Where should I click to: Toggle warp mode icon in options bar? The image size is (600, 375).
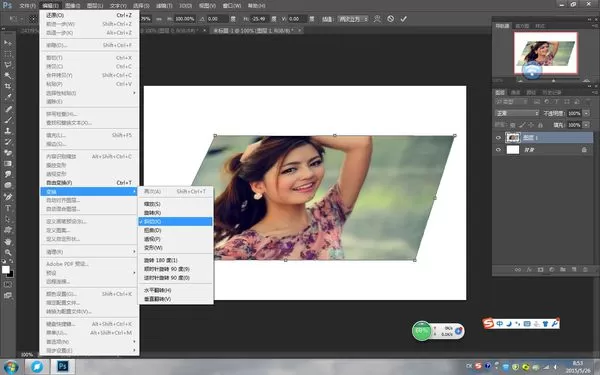pos(377,19)
